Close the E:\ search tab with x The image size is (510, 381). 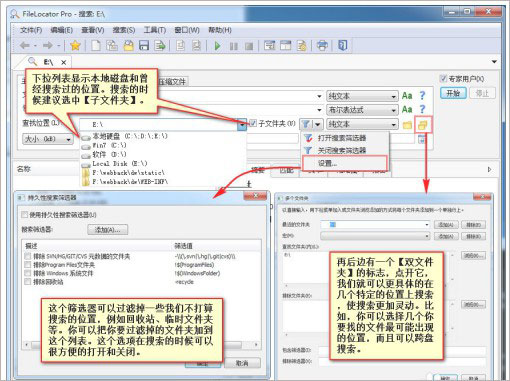(x=64, y=62)
